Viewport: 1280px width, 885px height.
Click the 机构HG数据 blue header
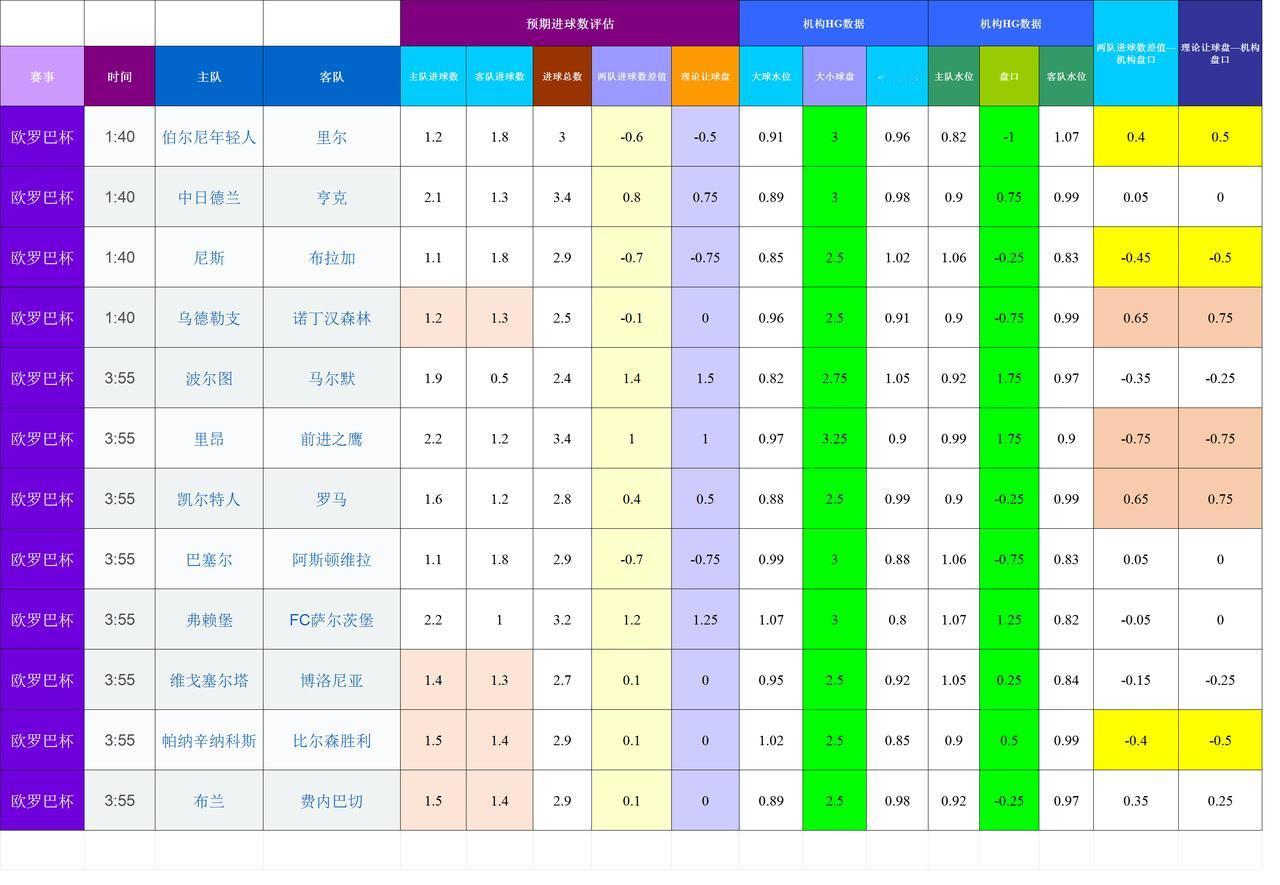[x=833, y=22]
